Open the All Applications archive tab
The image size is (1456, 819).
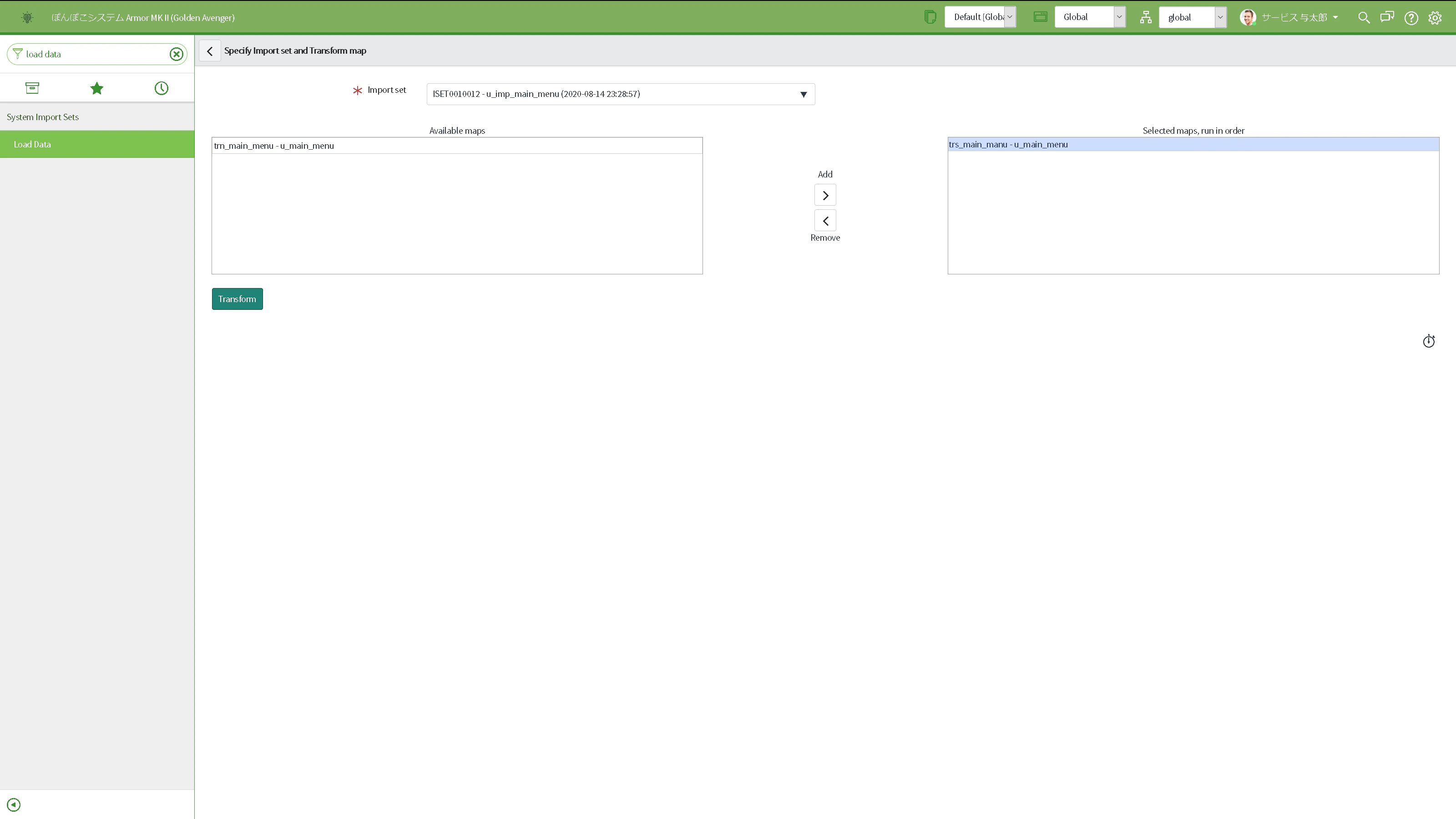[32, 88]
